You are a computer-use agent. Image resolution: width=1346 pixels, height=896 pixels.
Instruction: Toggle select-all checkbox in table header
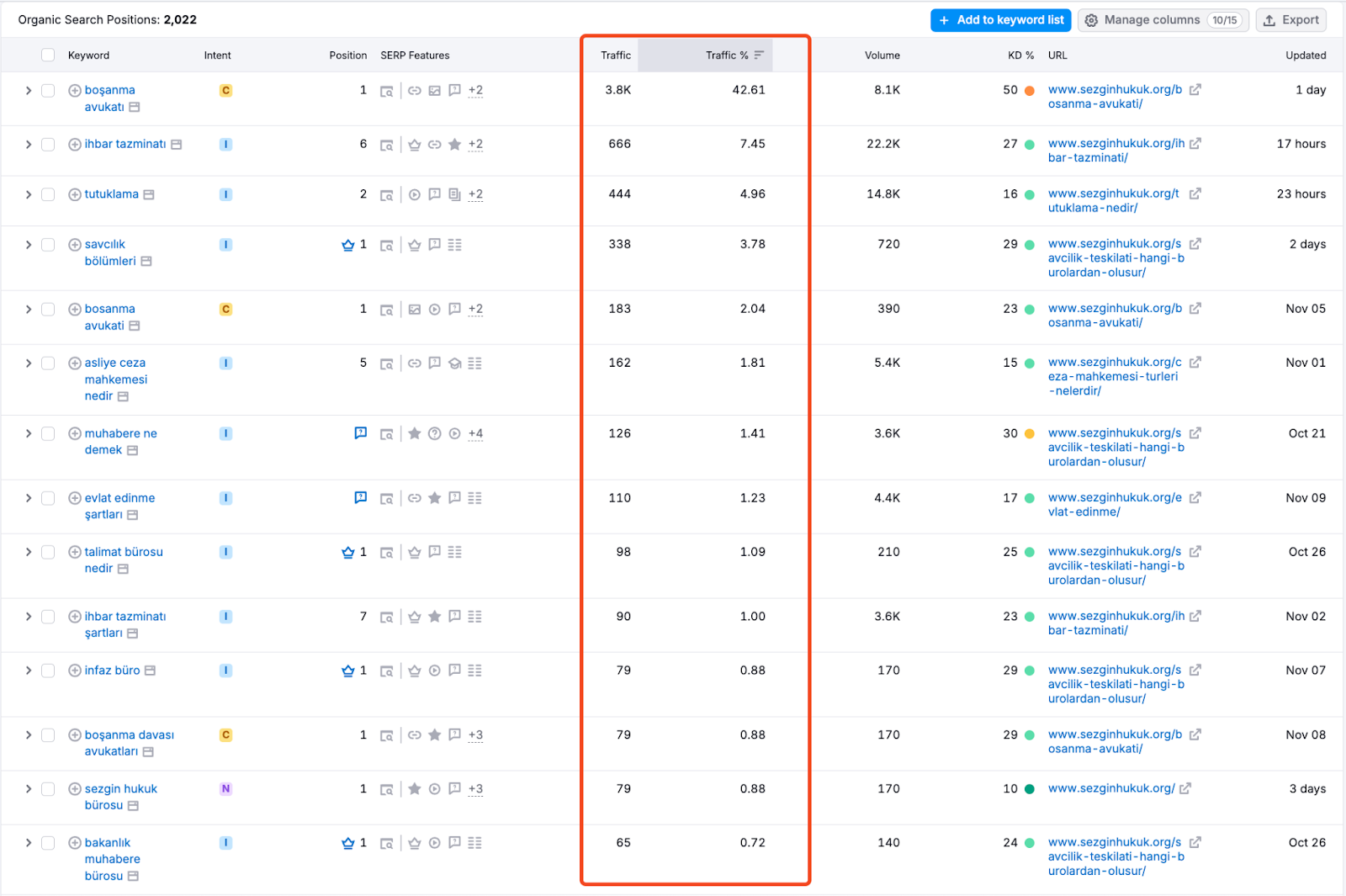click(48, 55)
